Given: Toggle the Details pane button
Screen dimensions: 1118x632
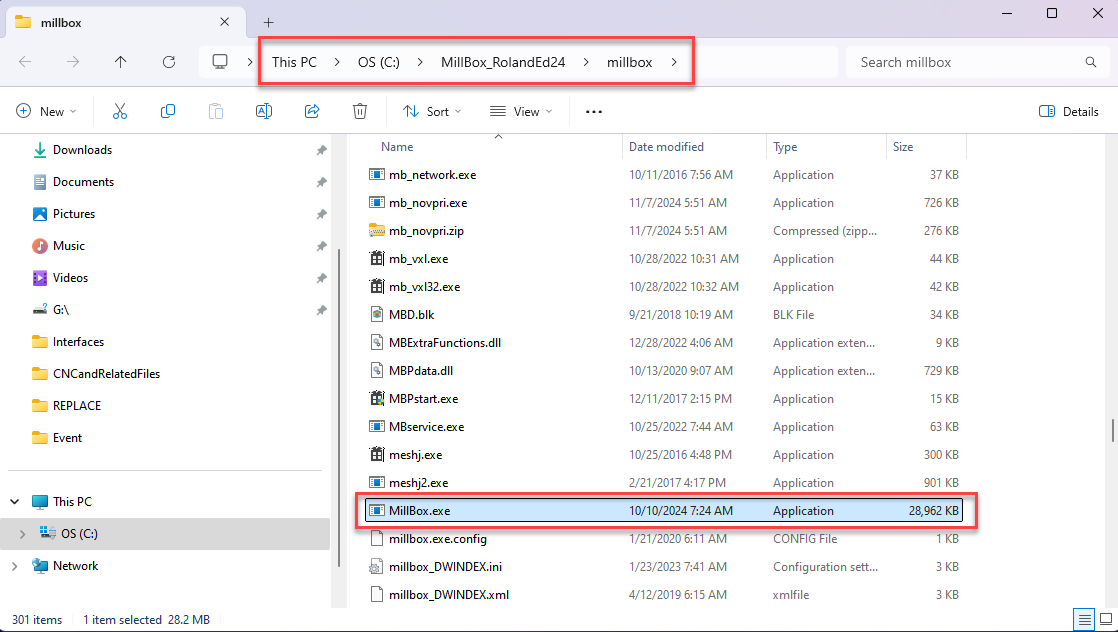Looking at the screenshot, I should coord(1069,111).
